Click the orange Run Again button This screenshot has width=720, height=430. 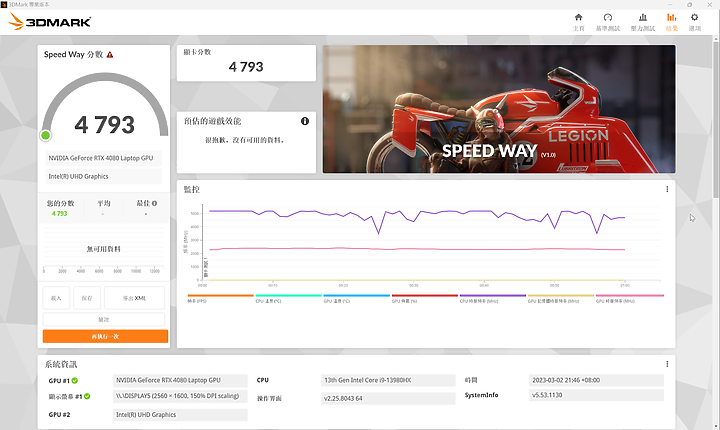[105, 336]
